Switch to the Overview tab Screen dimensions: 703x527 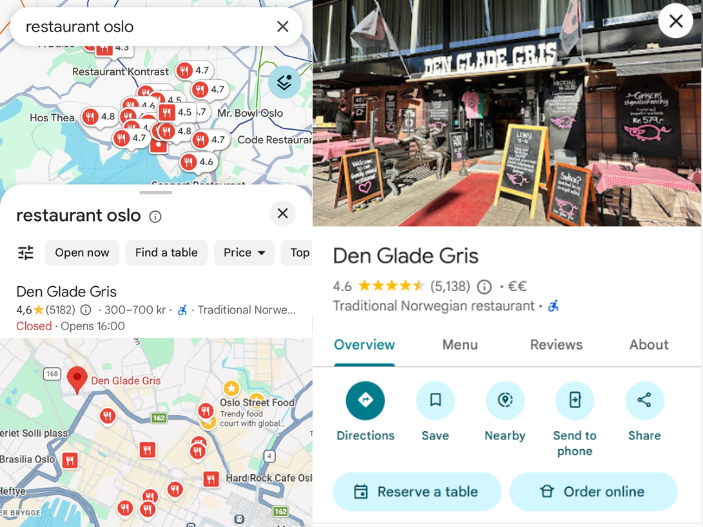(364, 345)
